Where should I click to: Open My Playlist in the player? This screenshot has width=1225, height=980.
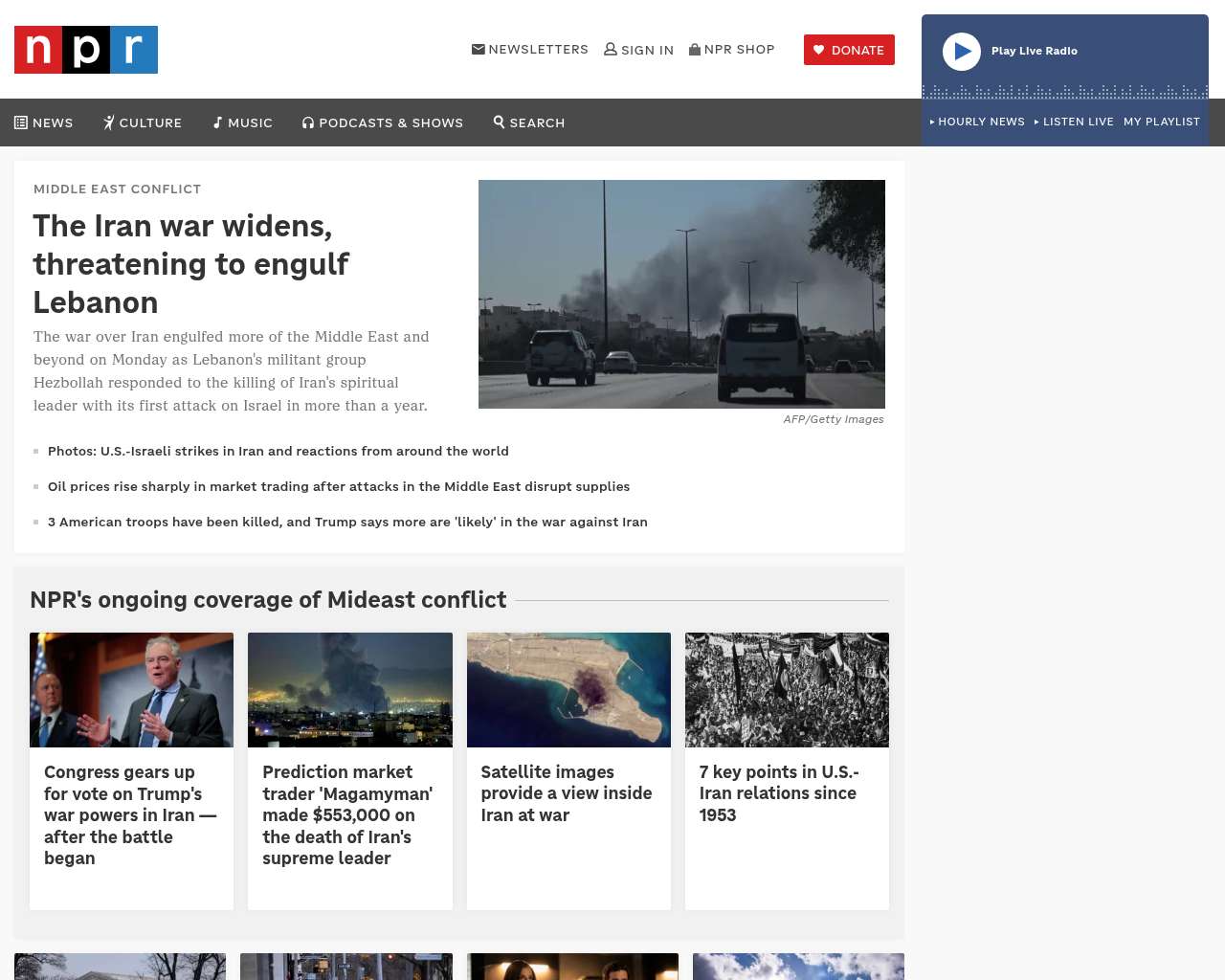click(x=1162, y=122)
